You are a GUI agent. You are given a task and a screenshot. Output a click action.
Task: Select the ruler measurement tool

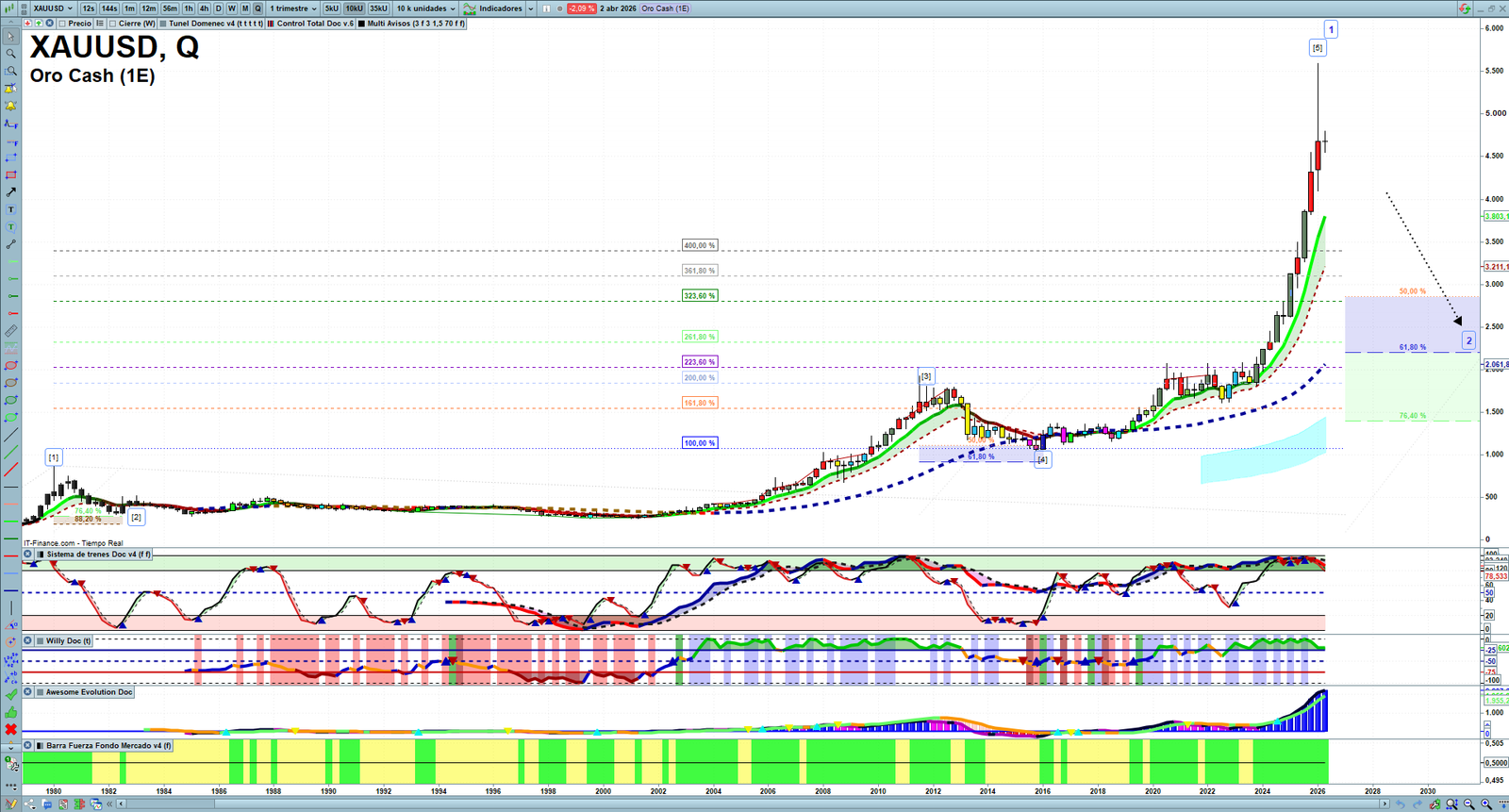11,331
